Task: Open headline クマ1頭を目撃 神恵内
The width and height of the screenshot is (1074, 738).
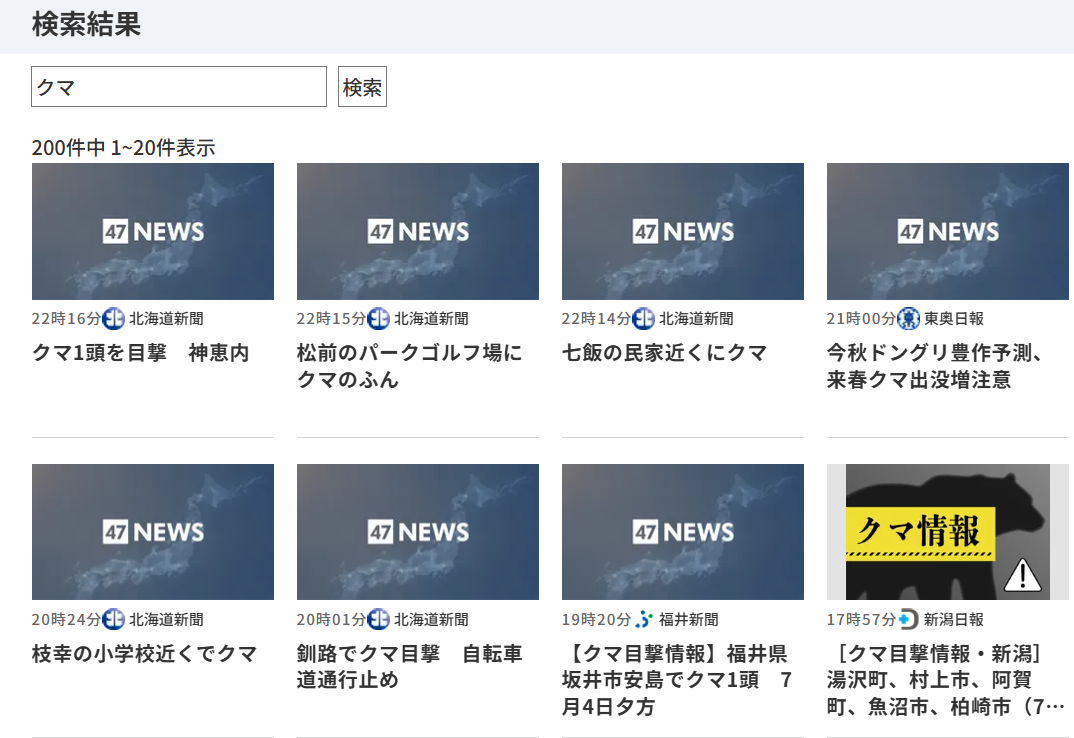Action: click(x=140, y=353)
